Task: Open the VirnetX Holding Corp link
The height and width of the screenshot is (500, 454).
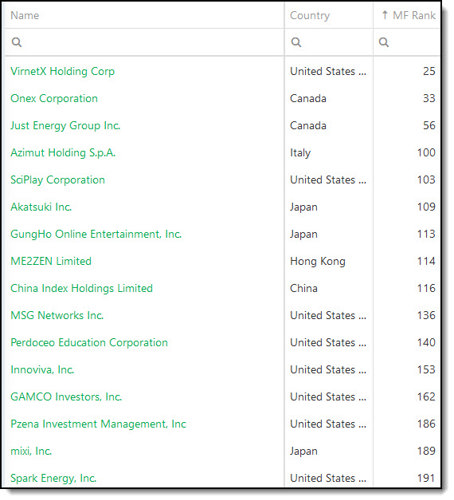Action: pos(62,71)
